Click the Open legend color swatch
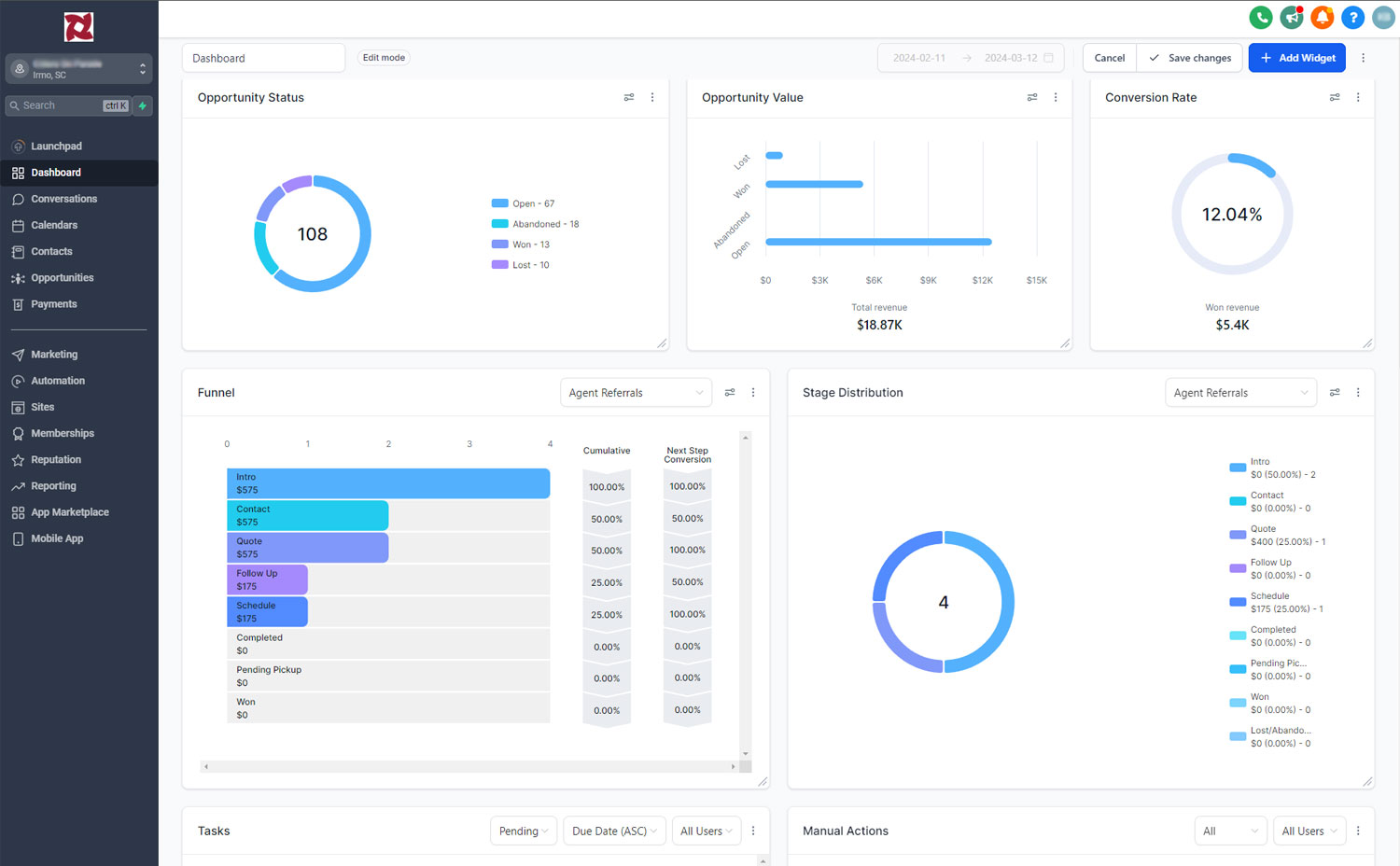The height and width of the screenshot is (866, 1400). coord(499,203)
